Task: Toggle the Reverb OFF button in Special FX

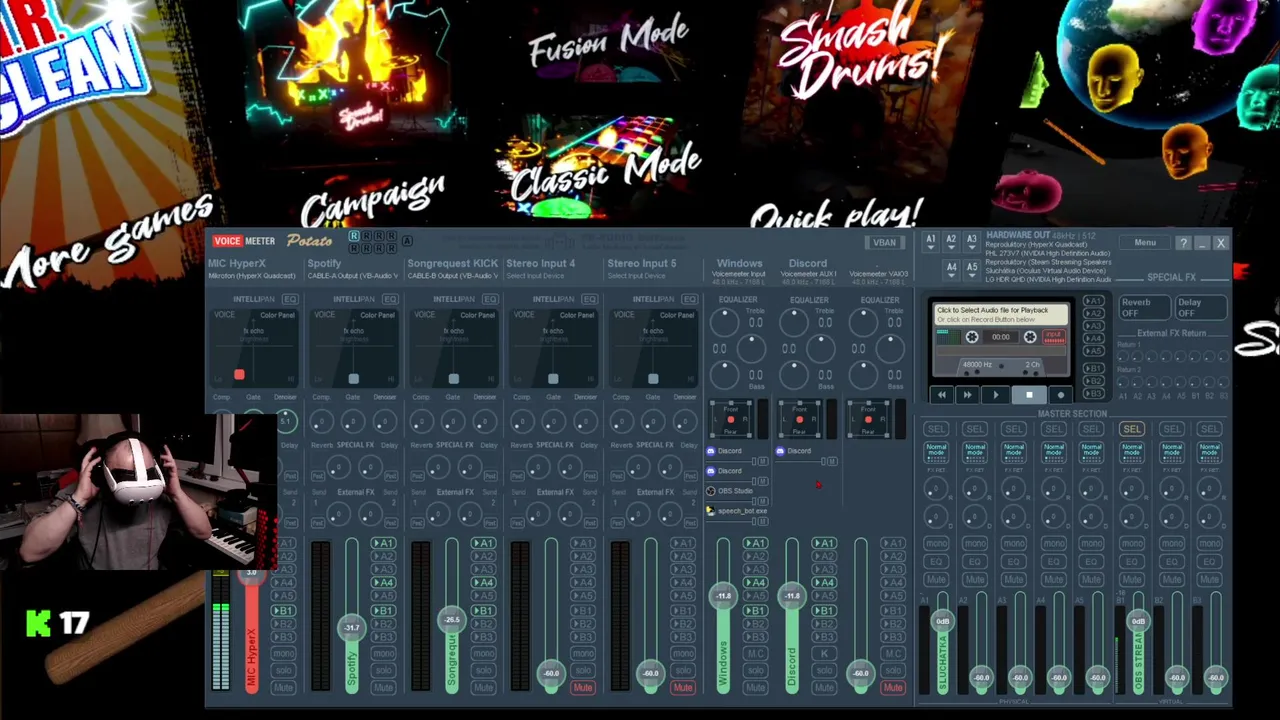Action: coord(1143,307)
